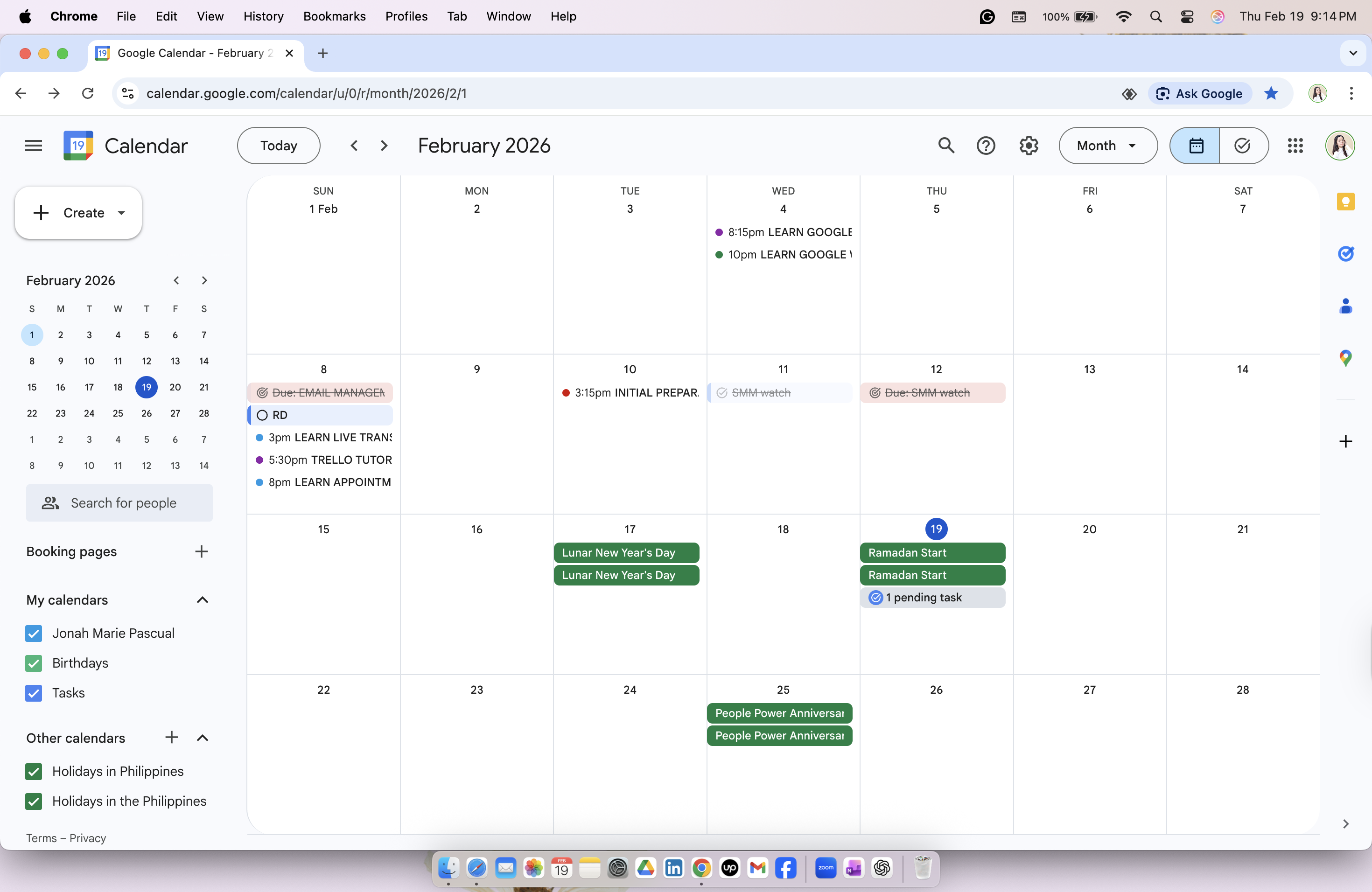Image resolution: width=1372 pixels, height=892 pixels.
Task: Hide the Holidays in Philippines calendar
Action: 34,771
